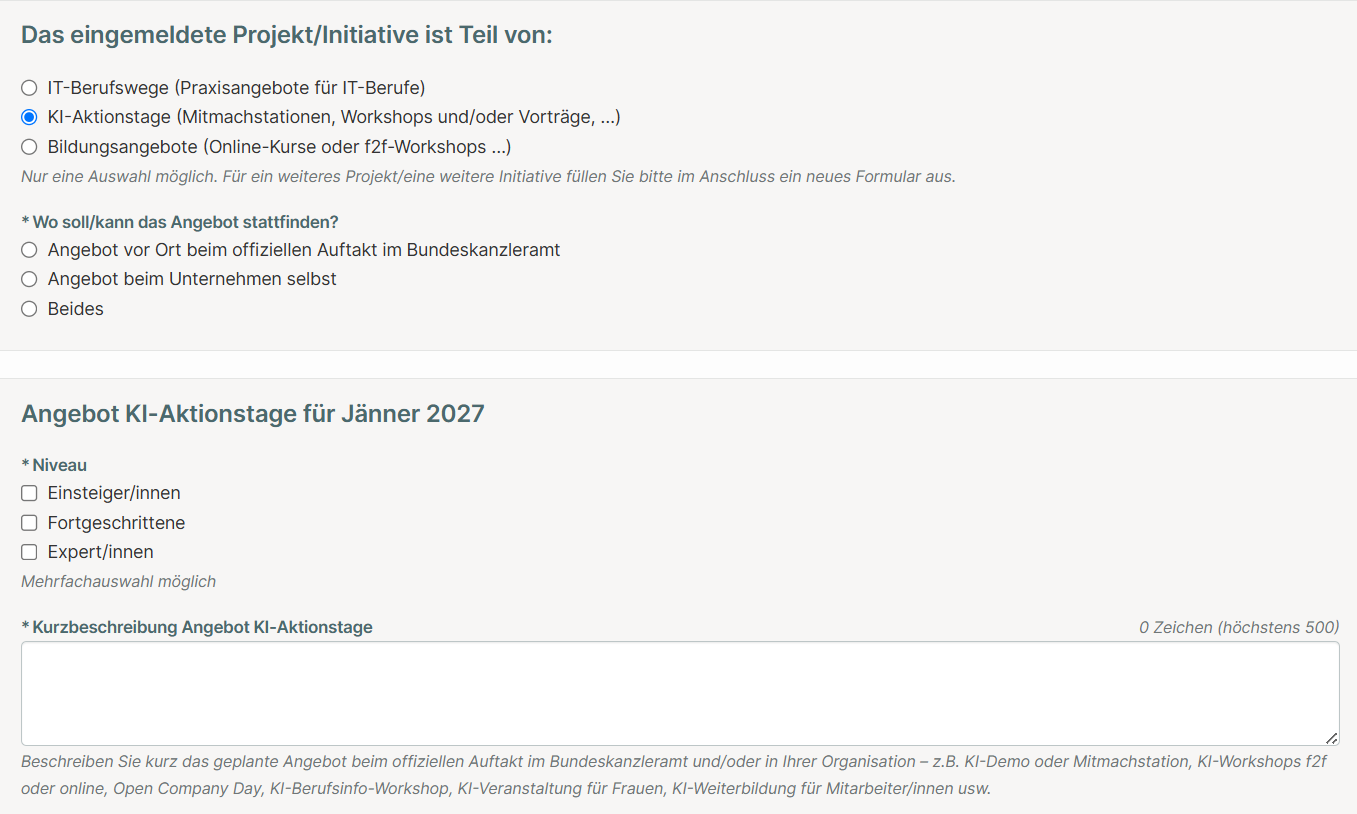Click the text area resize handle

click(1331, 738)
